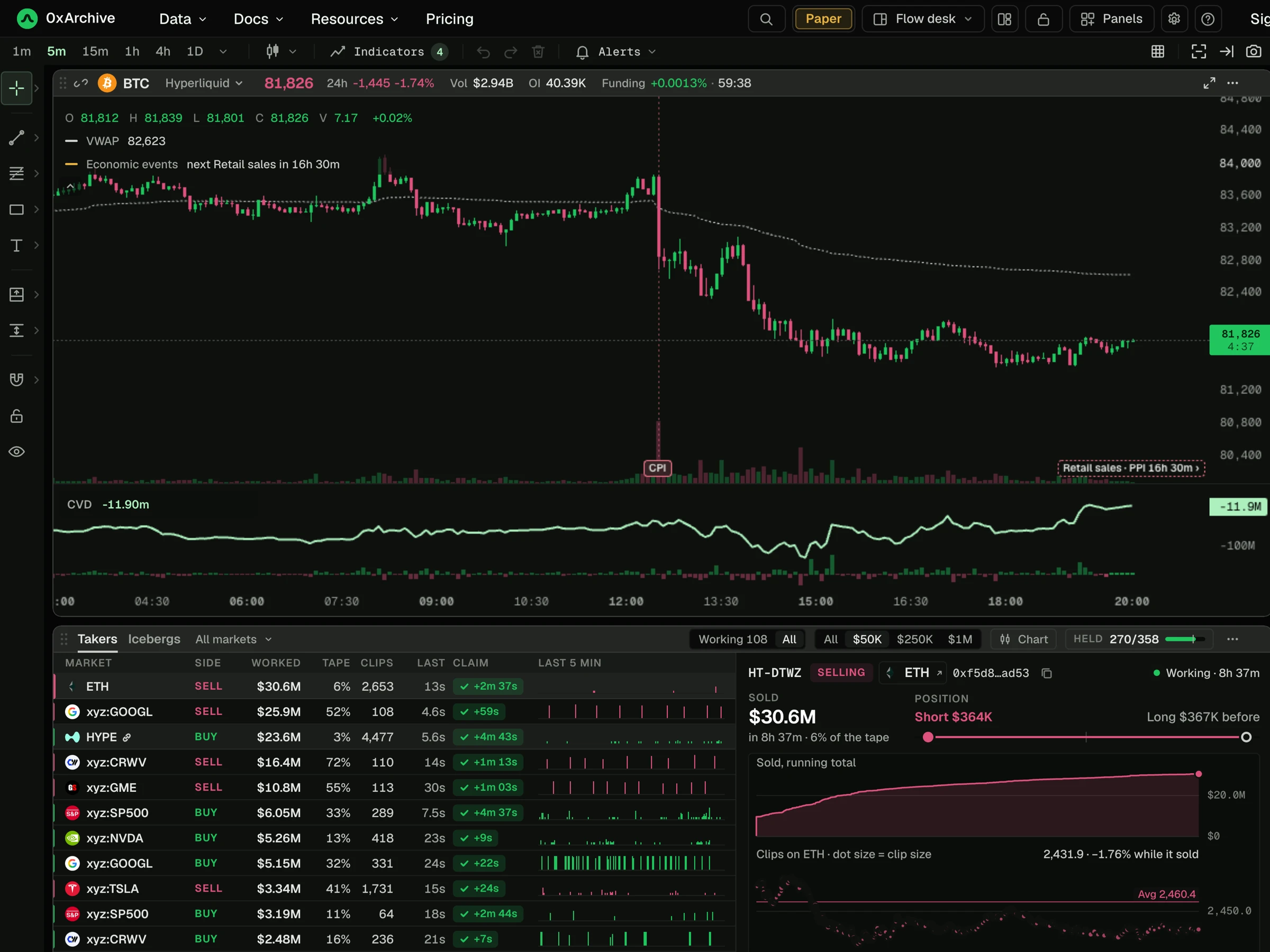The height and width of the screenshot is (952, 1270).
Task: Click the magnet snap tool icon
Action: (x=16, y=379)
